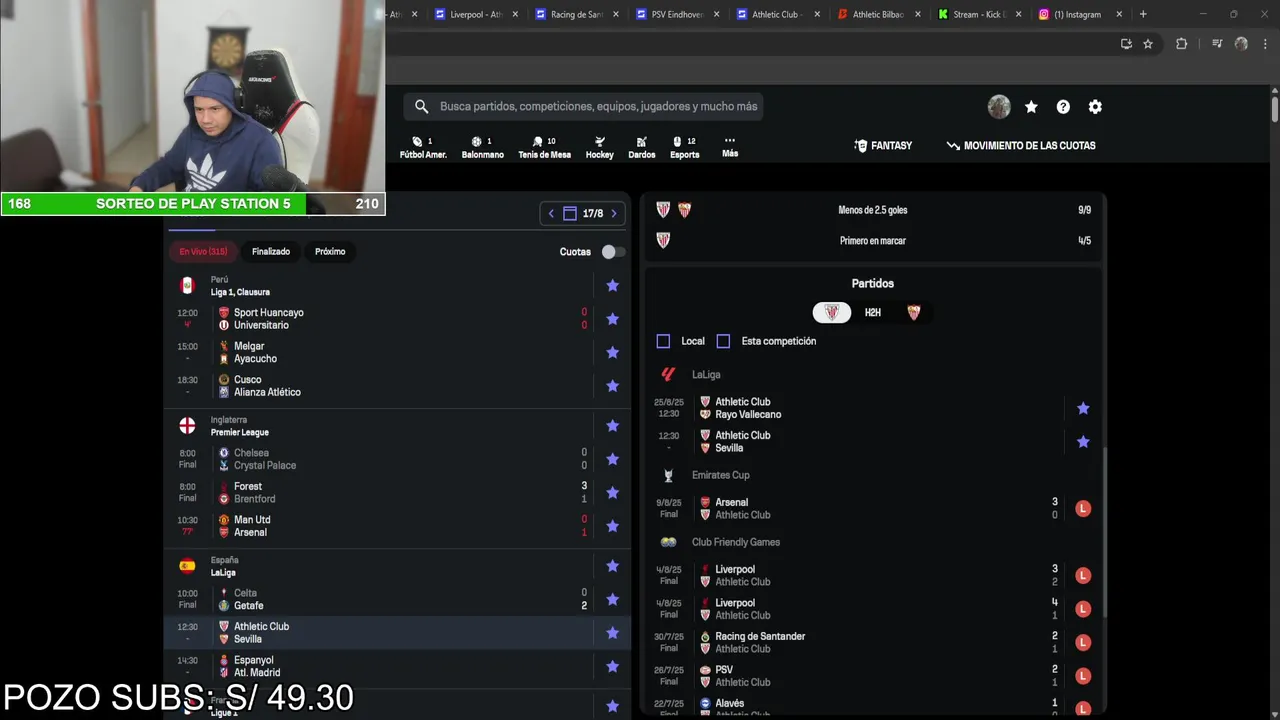Star the Chelsea vs Crystal Palace match
This screenshot has width=1280, height=720.
[x=612, y=459]
